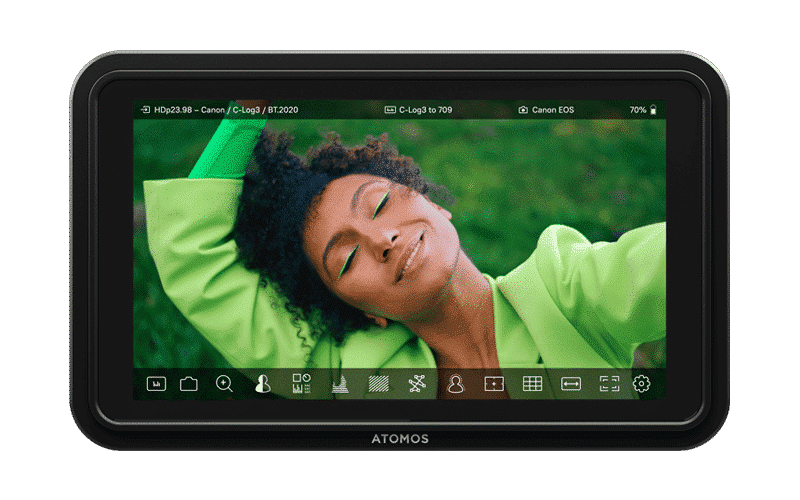Show the grid overlay

click(532, 383)
